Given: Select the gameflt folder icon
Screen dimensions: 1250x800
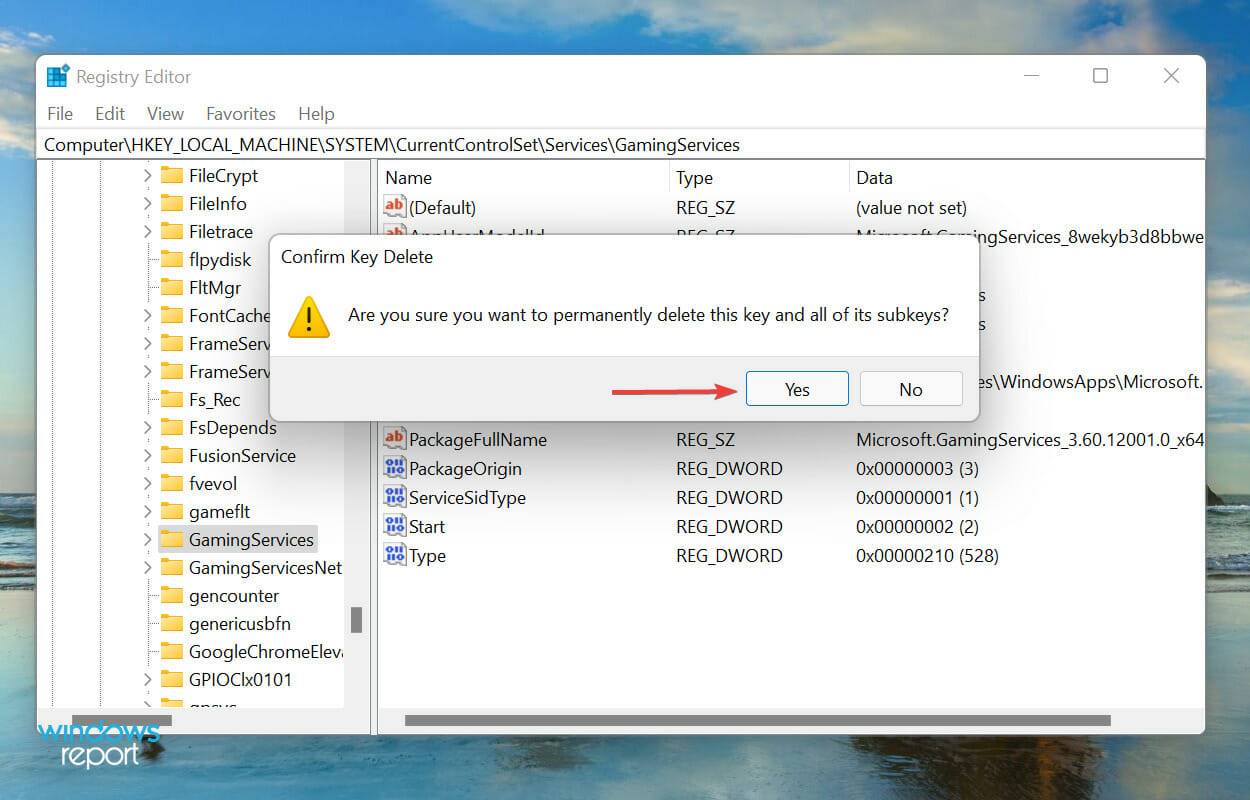Looking at the screenshot, I should (172, 511).
